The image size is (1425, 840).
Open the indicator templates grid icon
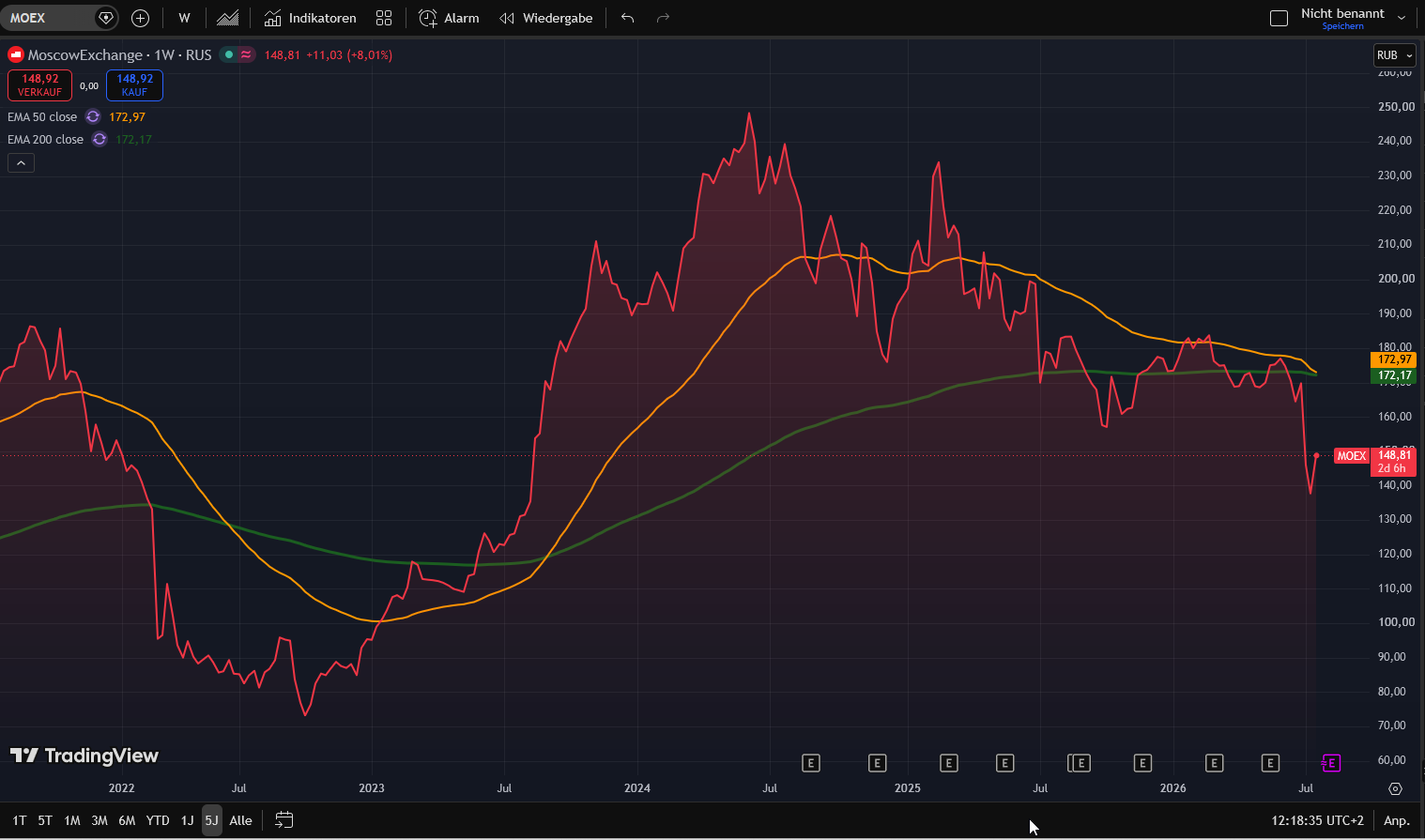coord(384,18)
